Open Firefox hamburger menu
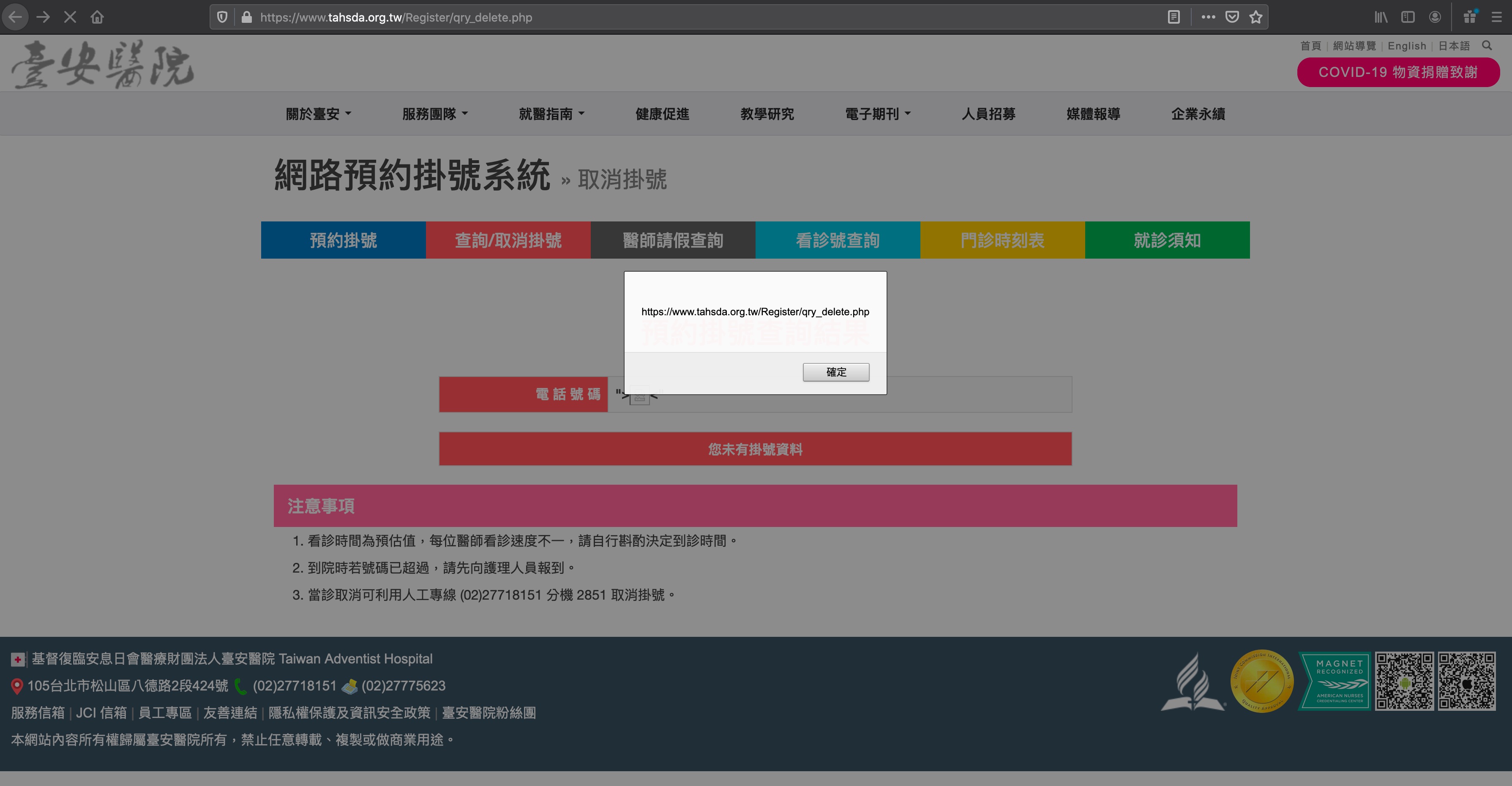This screenshot has height=786, width=1512. pos(1497,17)
